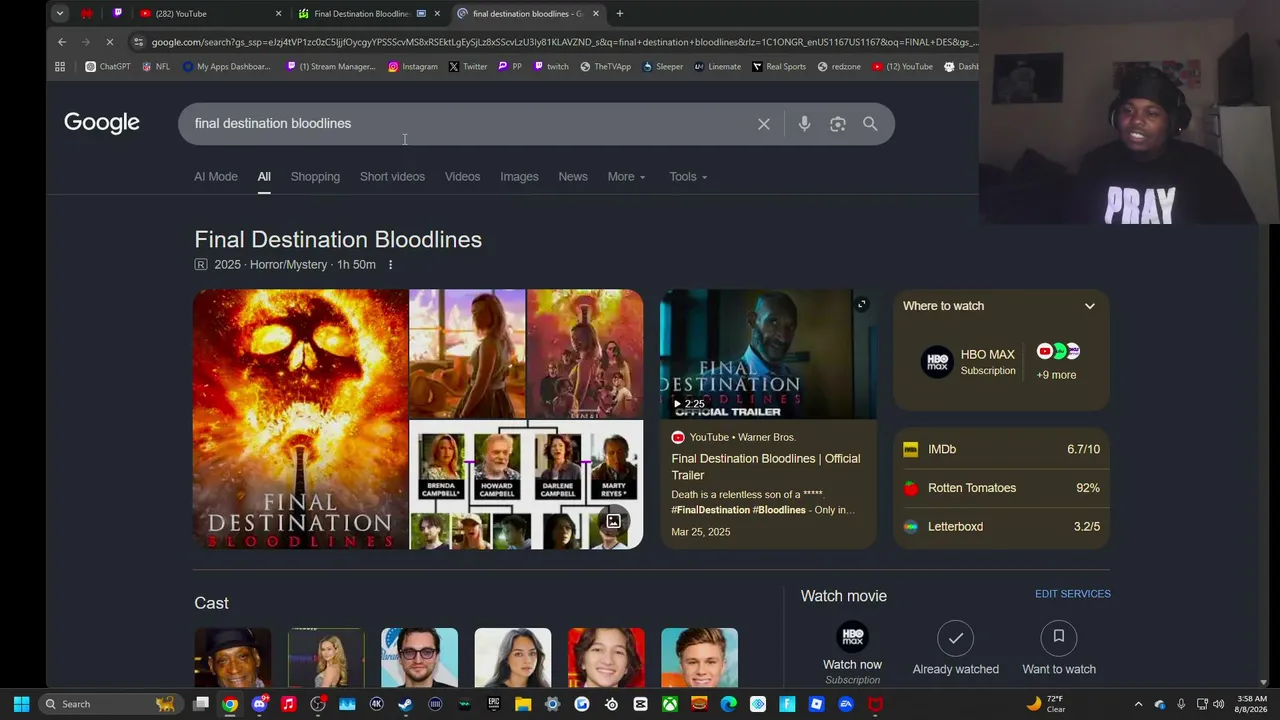The image size is (1280, 720).
Task: Open the Stream Manager bookmark
Action: pyautogui.click(x=331, y=67)
